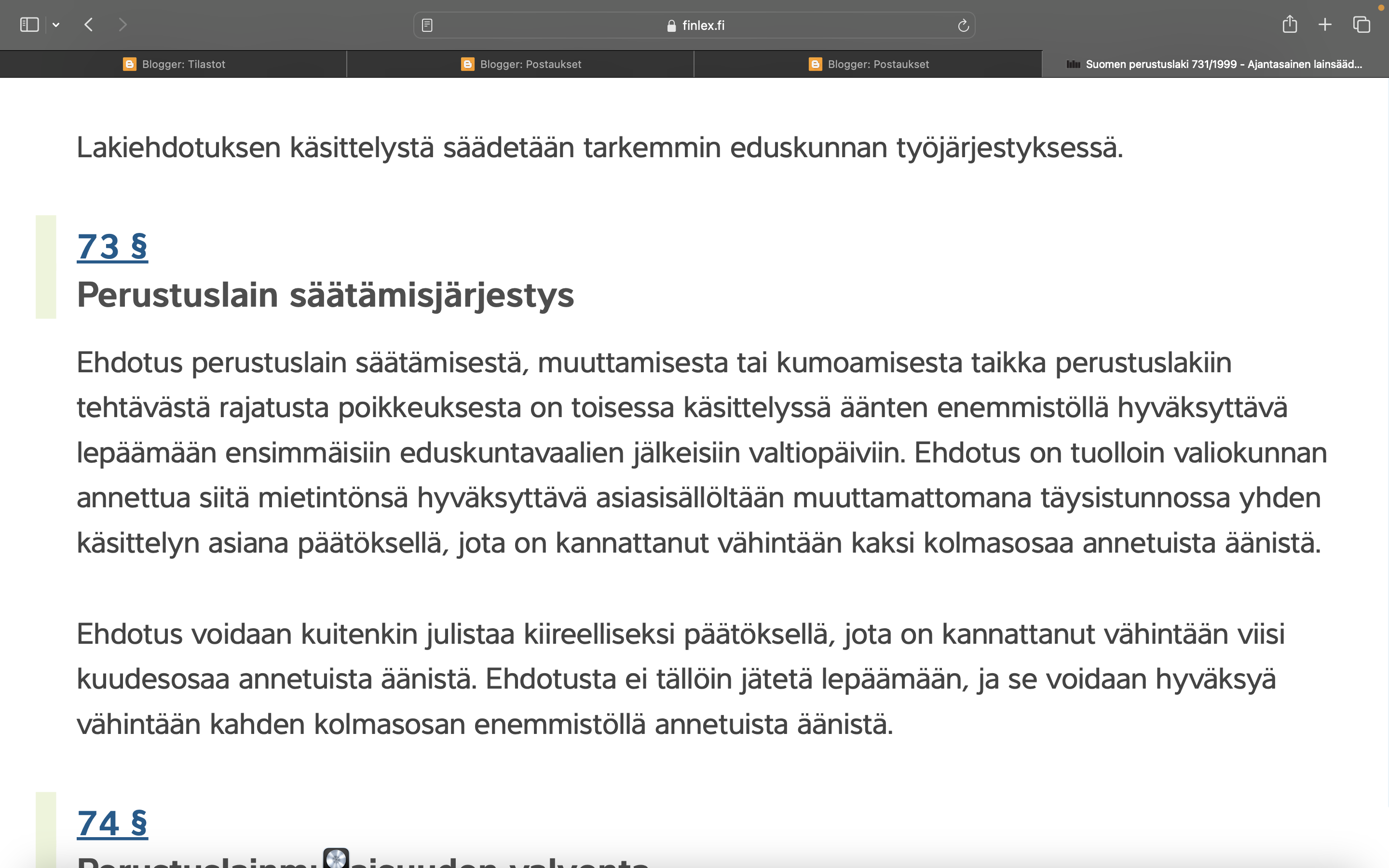
Task: Open the tab group dropdown chevron
Action: tap(55, 25)
